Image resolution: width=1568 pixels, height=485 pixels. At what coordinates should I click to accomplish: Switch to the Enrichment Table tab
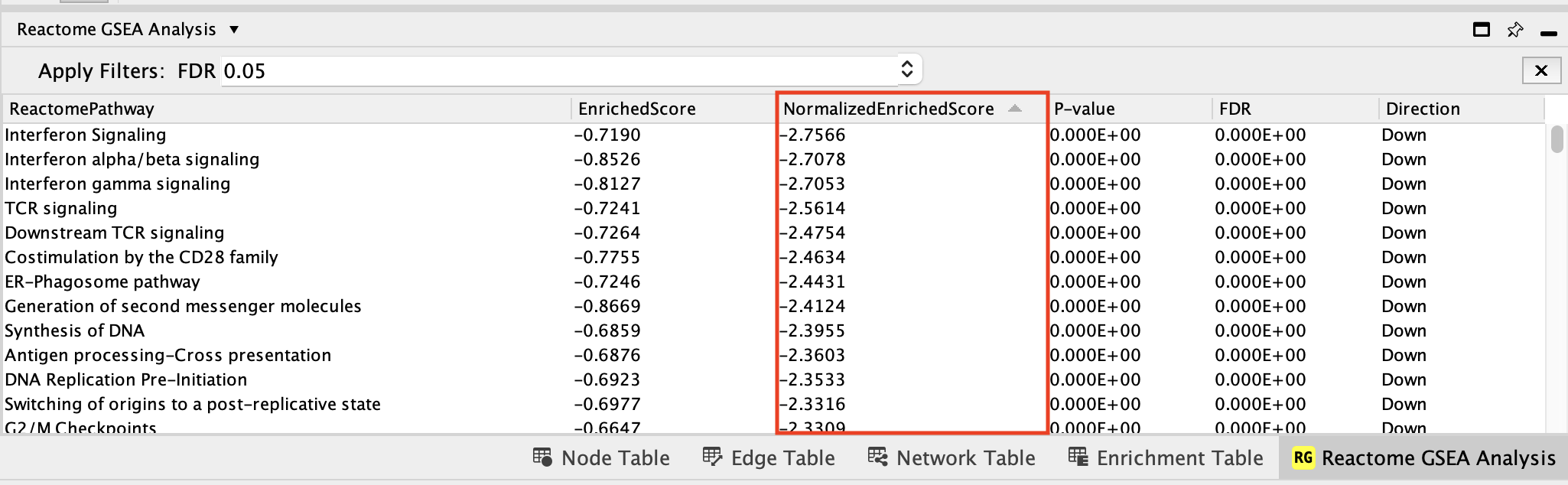pos(1179,457)
